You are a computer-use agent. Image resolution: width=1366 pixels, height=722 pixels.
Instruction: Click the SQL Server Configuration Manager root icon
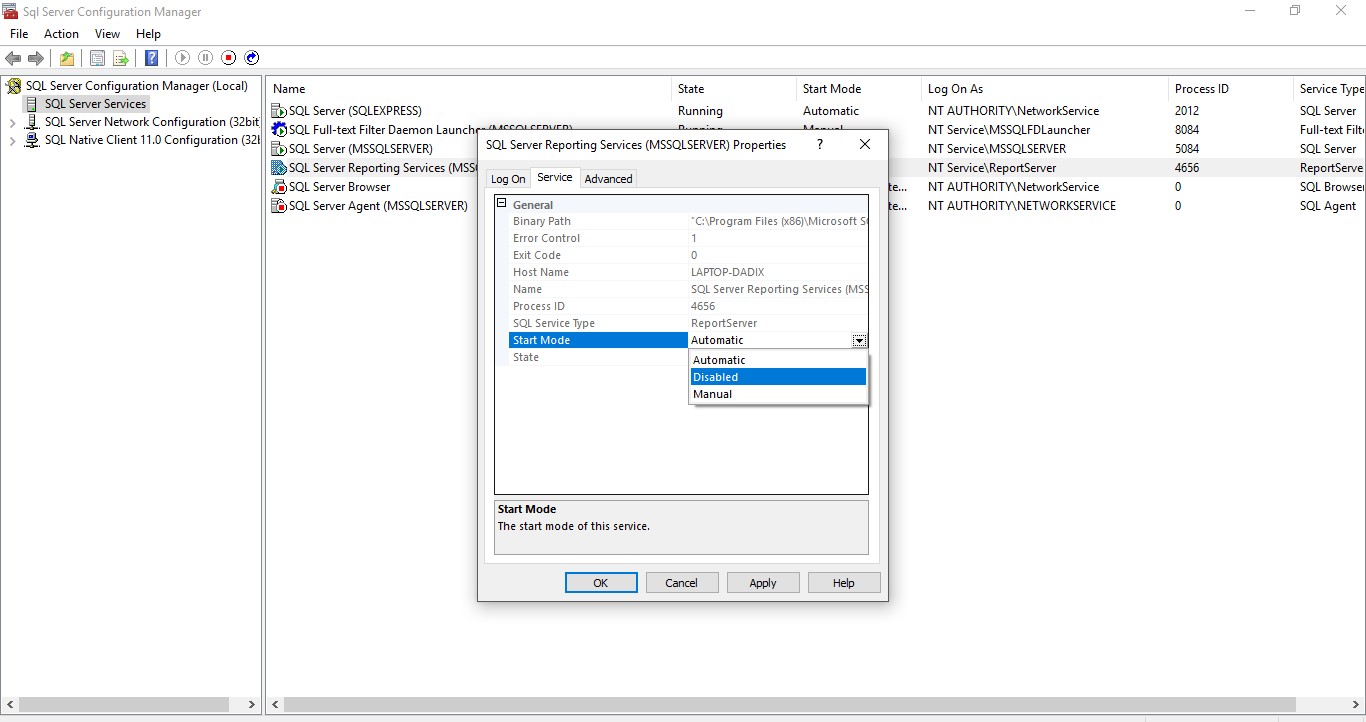[14, 86]
